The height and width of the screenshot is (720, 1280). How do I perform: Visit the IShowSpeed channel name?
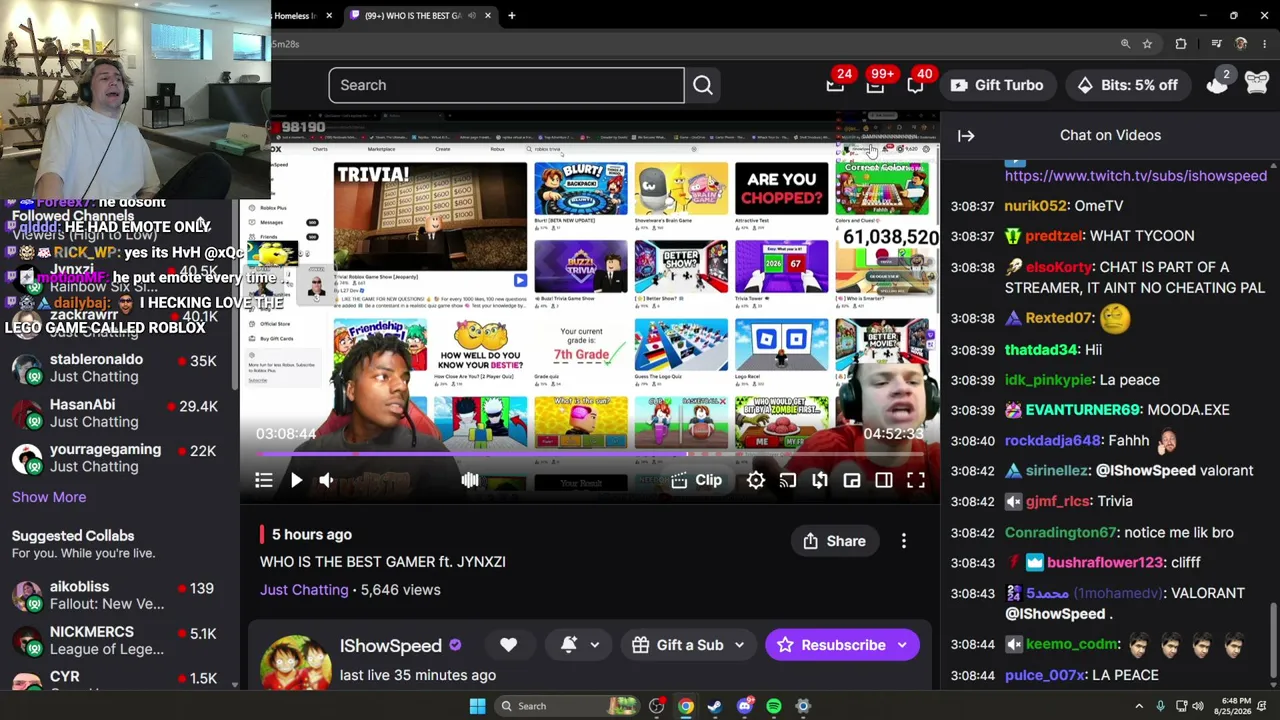tap(391, 645)
